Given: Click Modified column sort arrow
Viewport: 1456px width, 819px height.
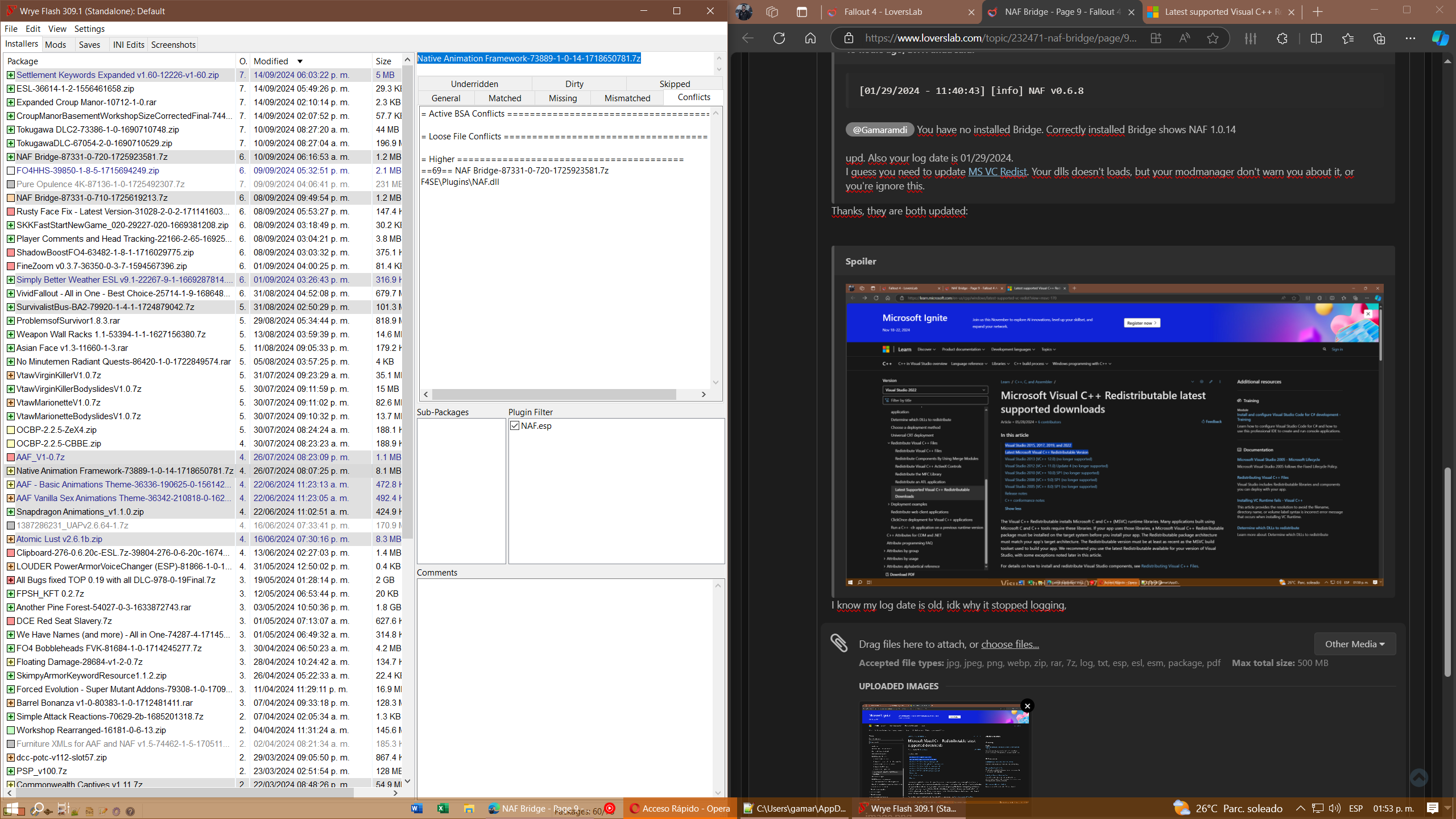Looking at the screenshot, I should coord(300,61).
